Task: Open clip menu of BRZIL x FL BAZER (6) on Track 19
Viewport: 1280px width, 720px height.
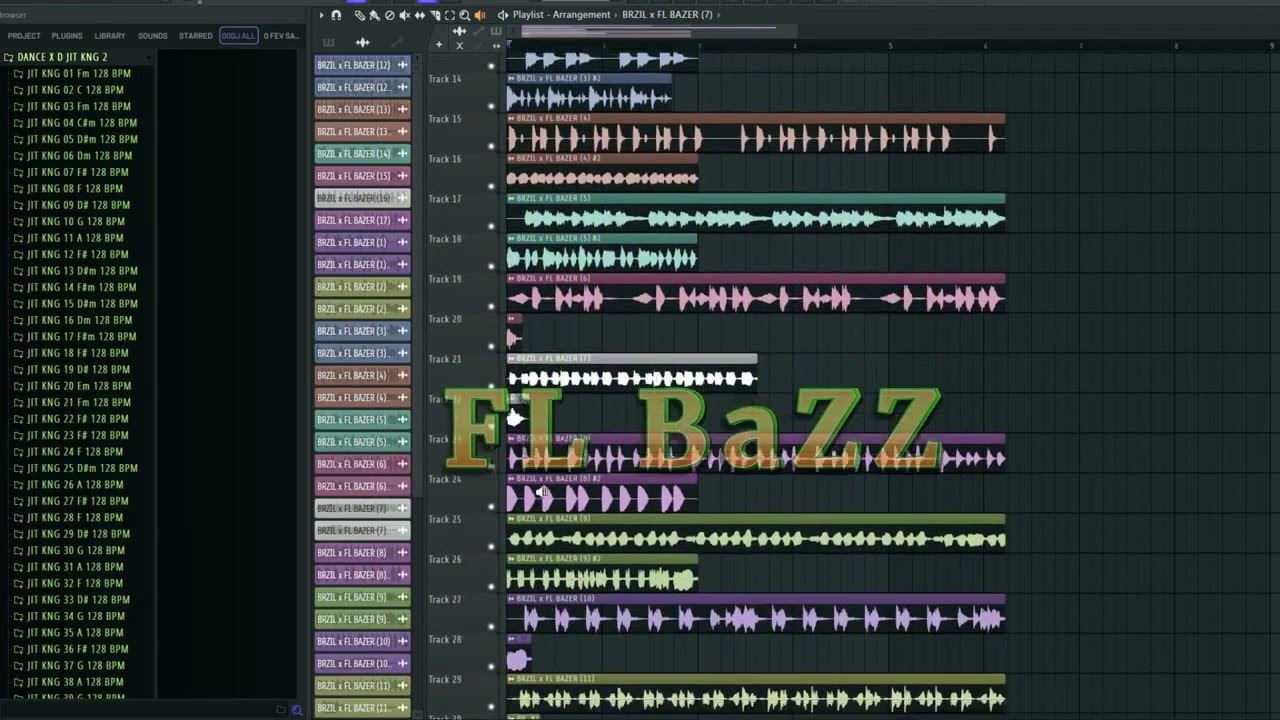Action: click(x=511, y=278)
